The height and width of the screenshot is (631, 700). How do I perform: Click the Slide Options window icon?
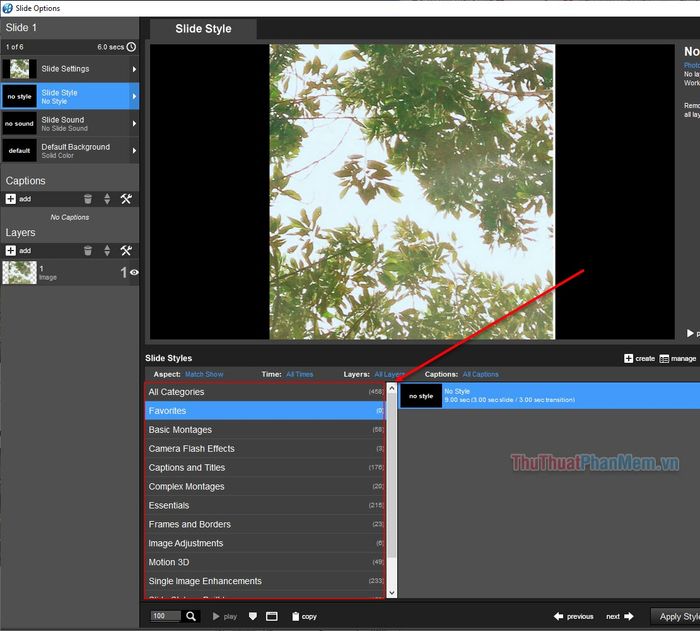[7, 8]
